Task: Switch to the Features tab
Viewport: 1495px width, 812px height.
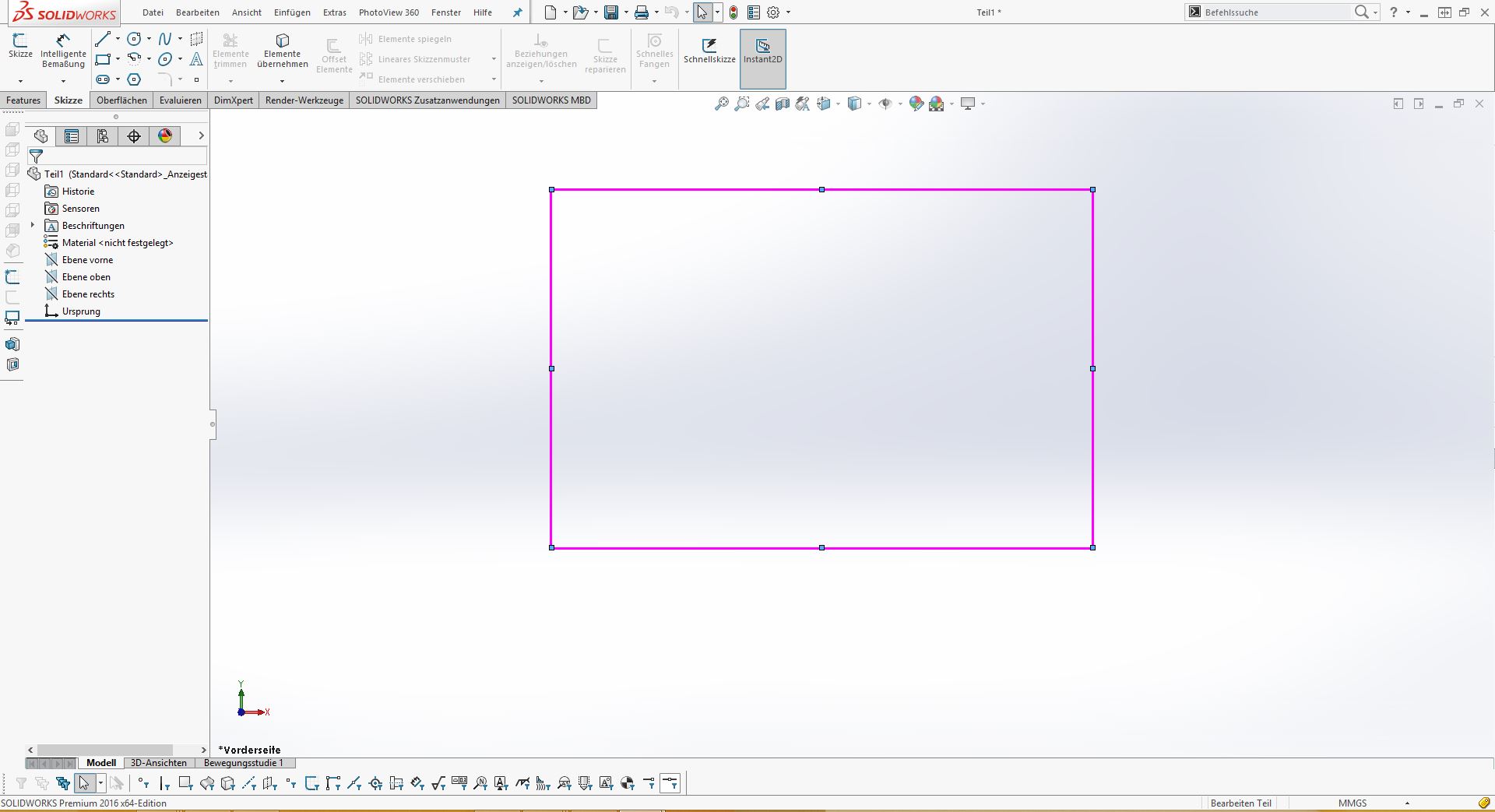Action: (23, 100)
